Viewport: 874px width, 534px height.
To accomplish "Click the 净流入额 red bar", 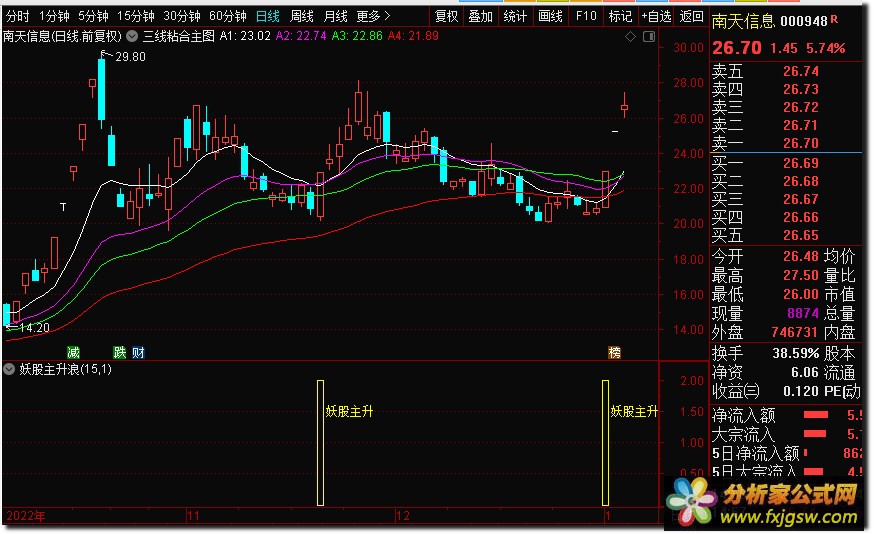I will [815, 415].
